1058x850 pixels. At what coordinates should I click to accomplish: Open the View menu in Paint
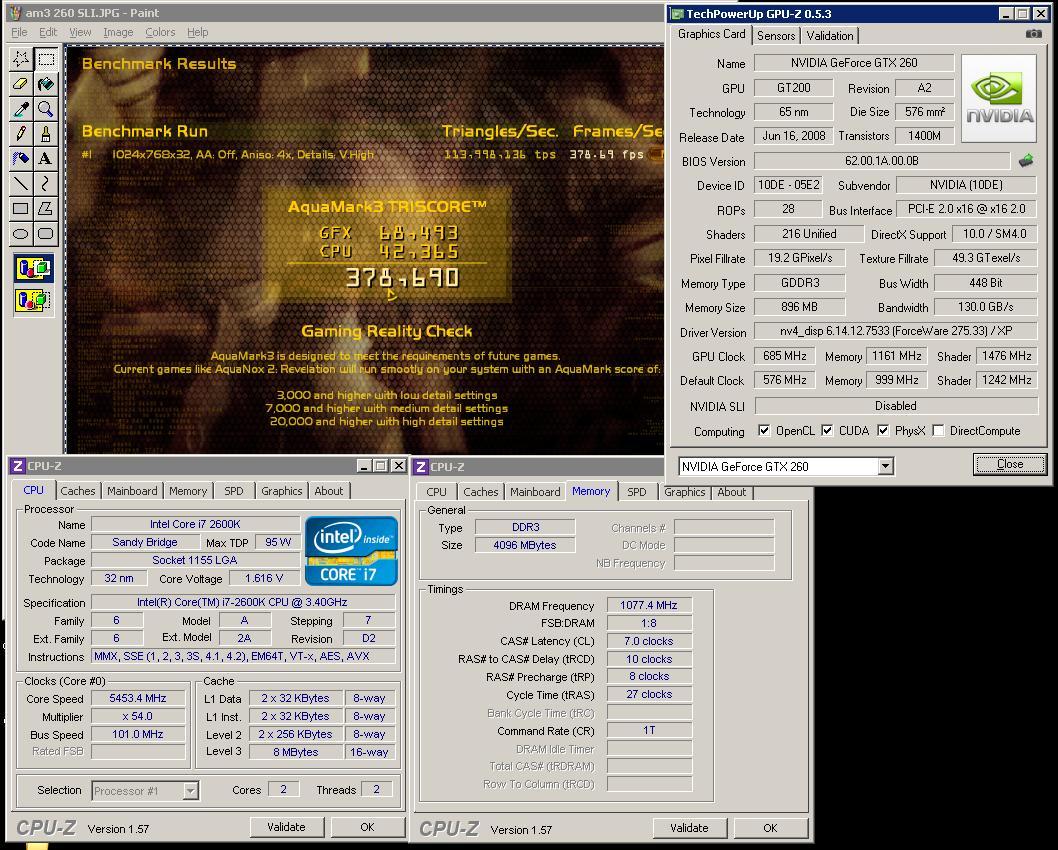tap(80, 32)
